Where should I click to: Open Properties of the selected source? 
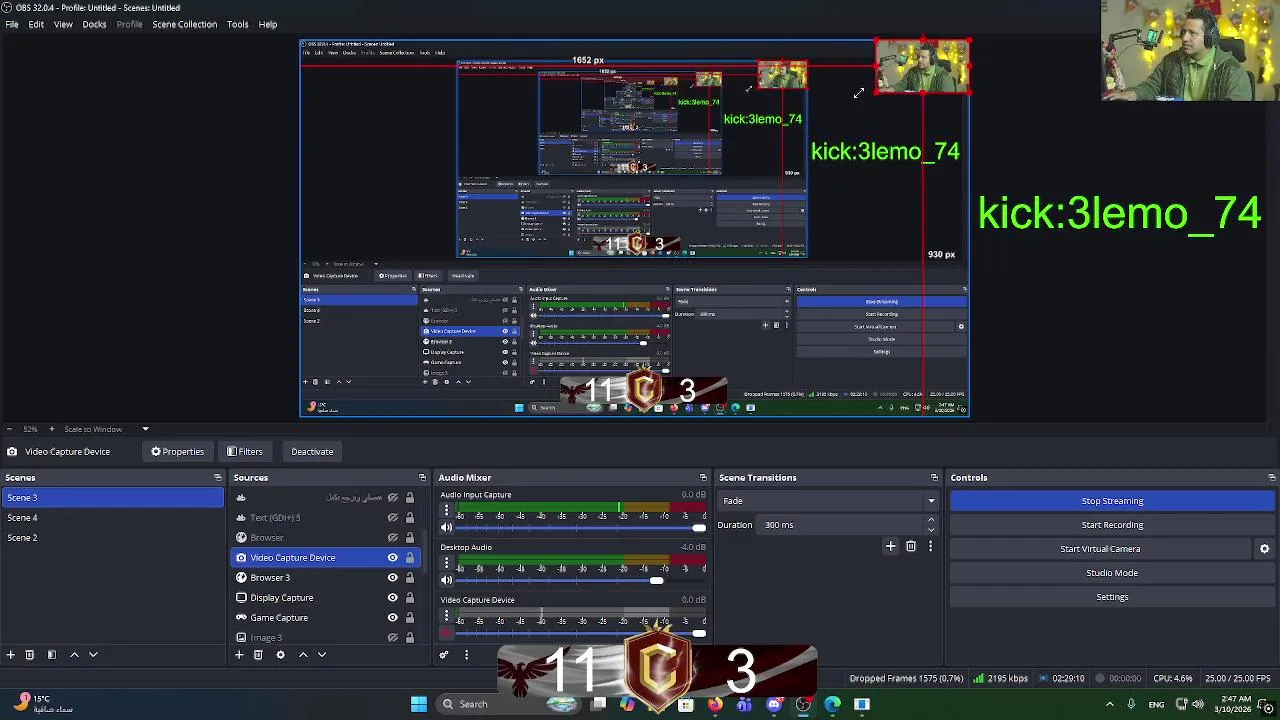click(x=177, y=452)
